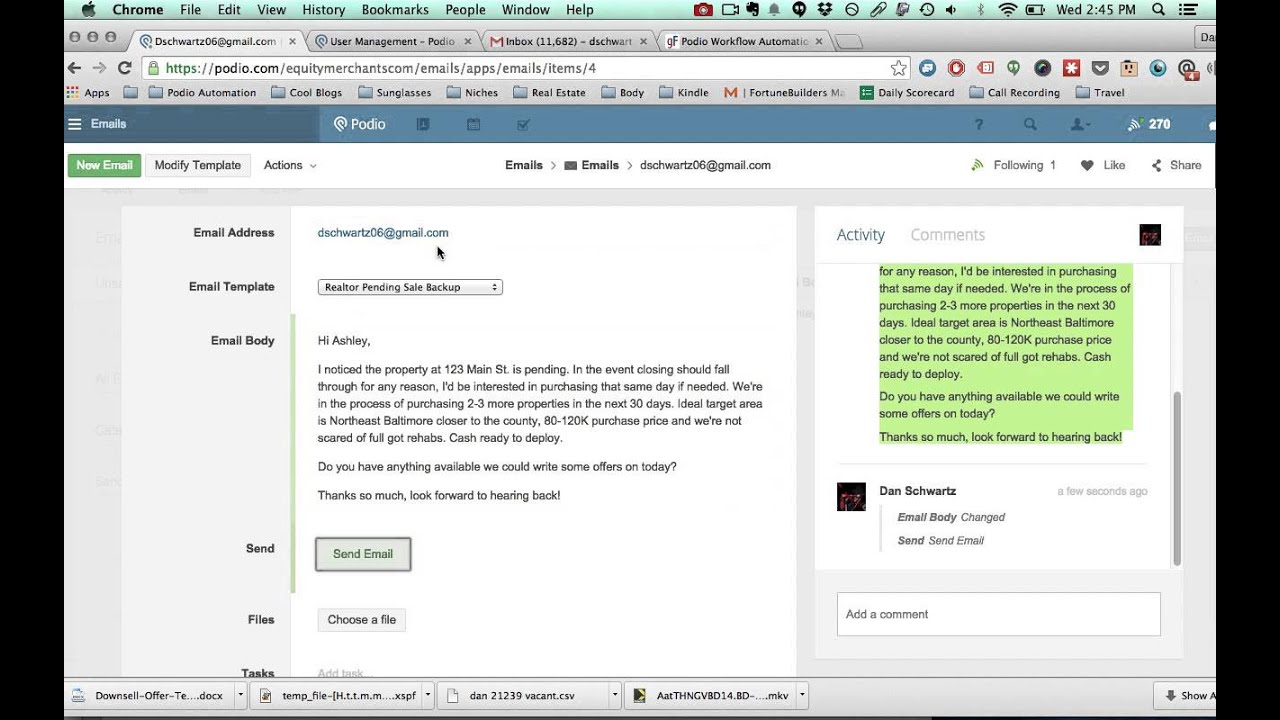The image size is (1280, 720).
Task: Click the round blue chat extension icon
Action: [x=927, y=68]
